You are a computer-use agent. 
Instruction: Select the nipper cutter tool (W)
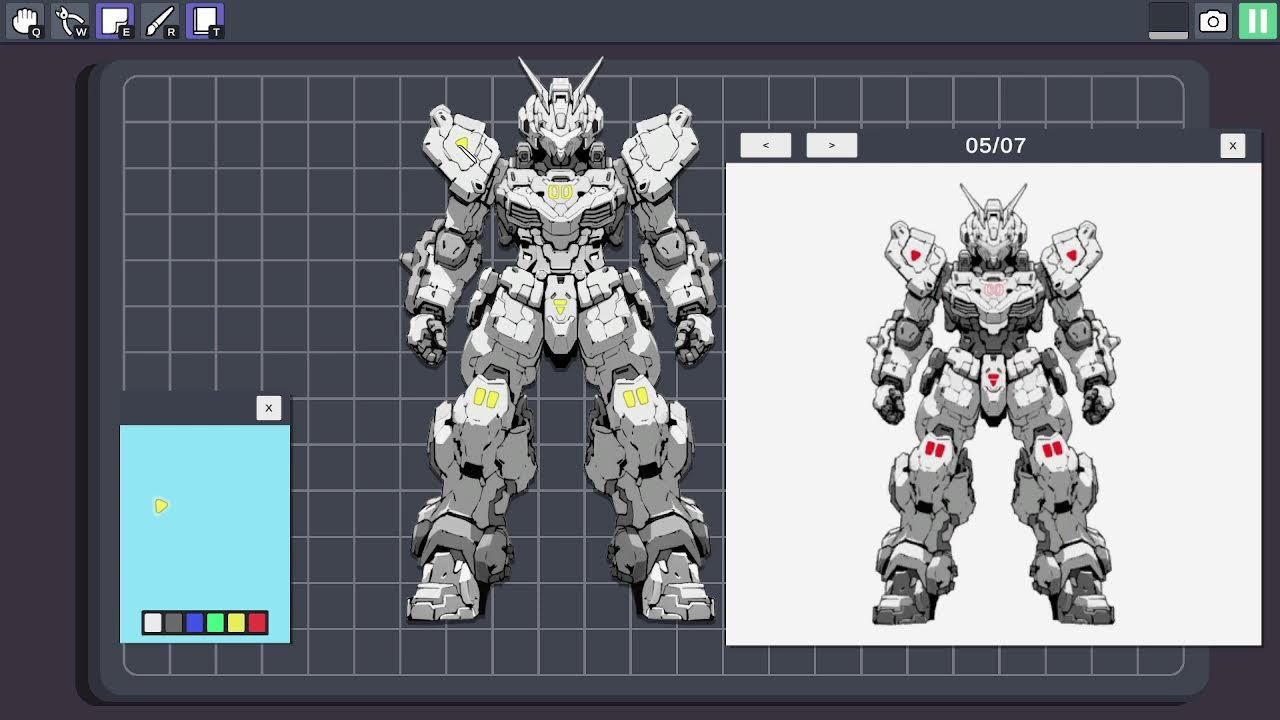tap(70, 21)
